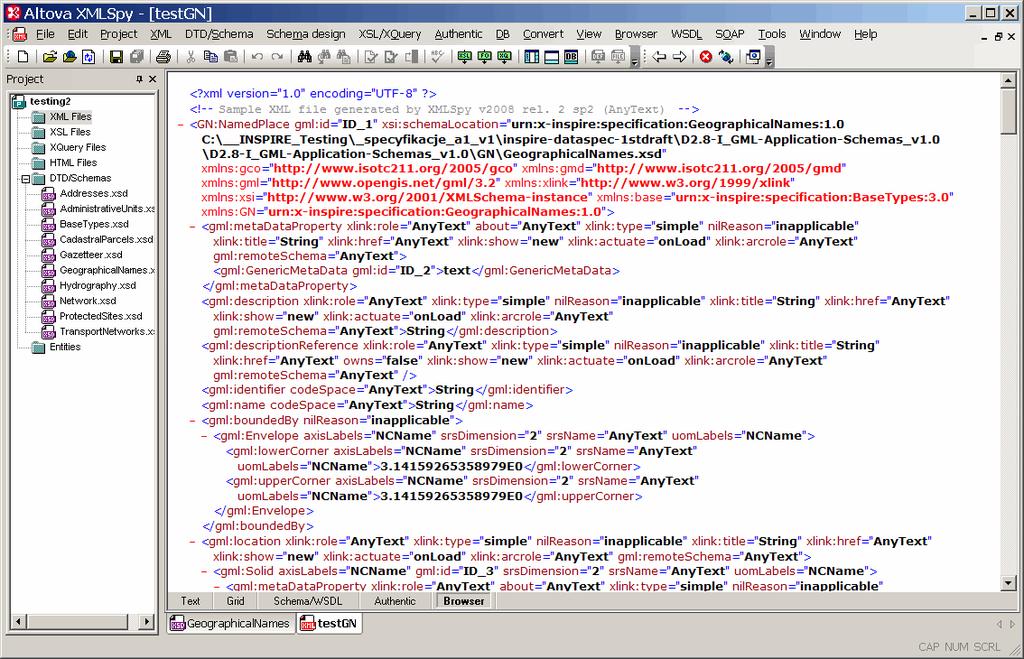
Task: Run XSL transformation with XSL icon
Action: (x=464, y=57)
